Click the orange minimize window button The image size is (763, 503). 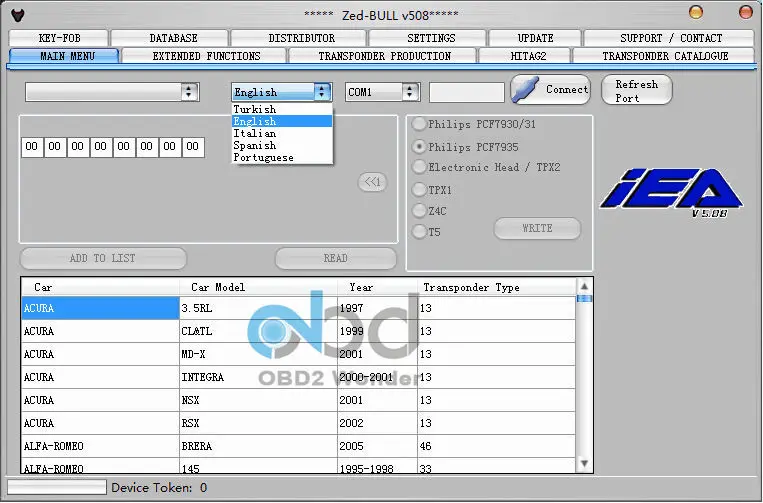pos(696,12)
